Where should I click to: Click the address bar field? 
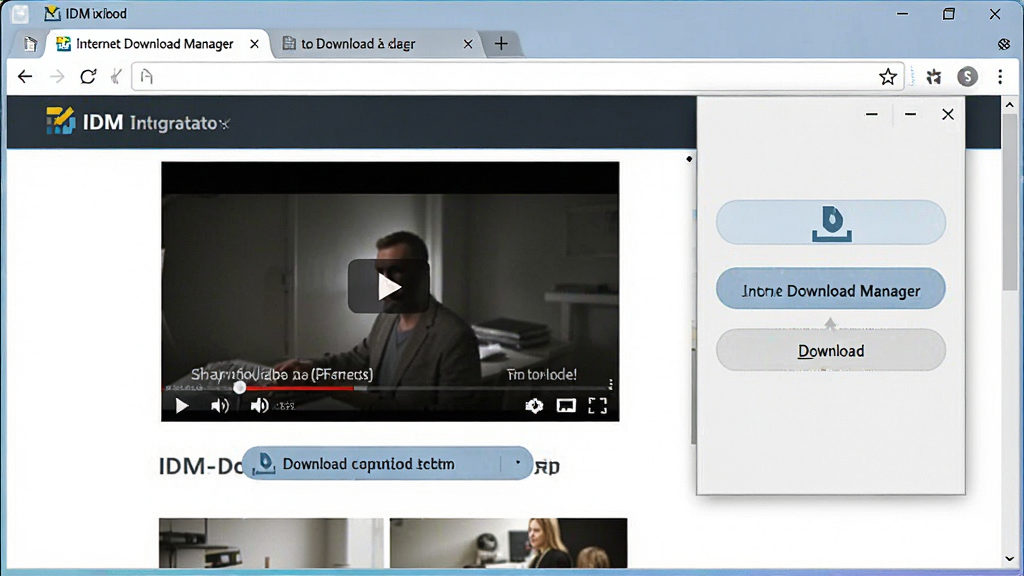point(518,77)
